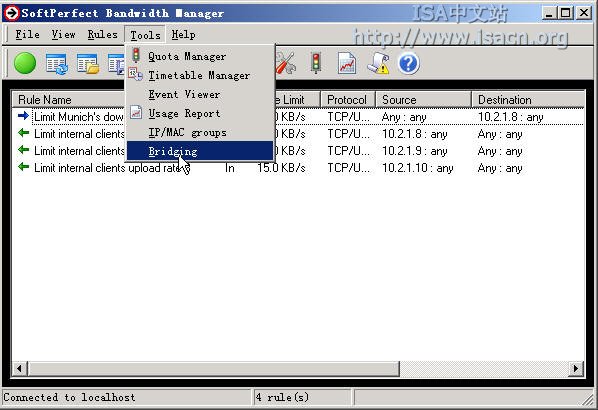Click the '4 rule(s)' status bar entry
This screenshot has height=410, width=598.
coord(282,397)
